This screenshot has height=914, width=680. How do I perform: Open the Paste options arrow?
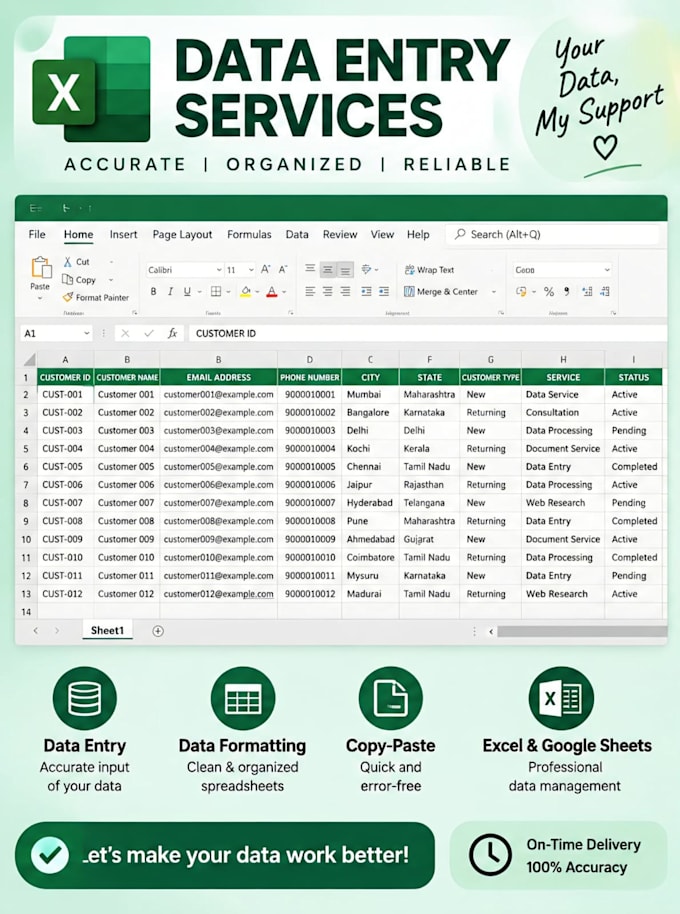tap(40, 298)
